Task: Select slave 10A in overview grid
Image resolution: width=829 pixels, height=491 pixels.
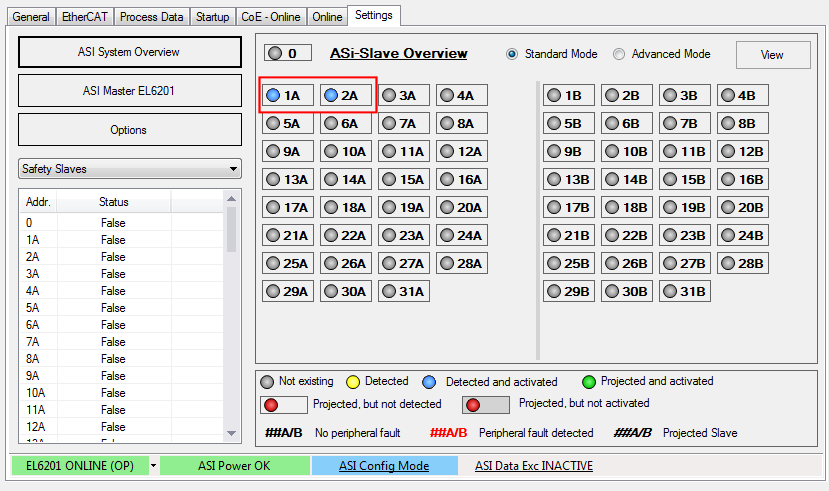Action: tap(346, 151)
